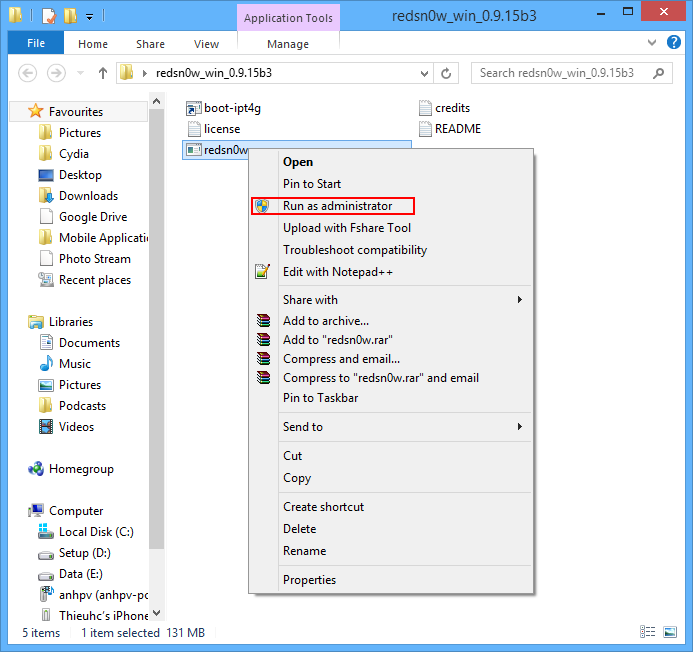Viewport: 693px width, 652px height.
Task: Switch to details view icon in status bar
Action: coord(647,632)
